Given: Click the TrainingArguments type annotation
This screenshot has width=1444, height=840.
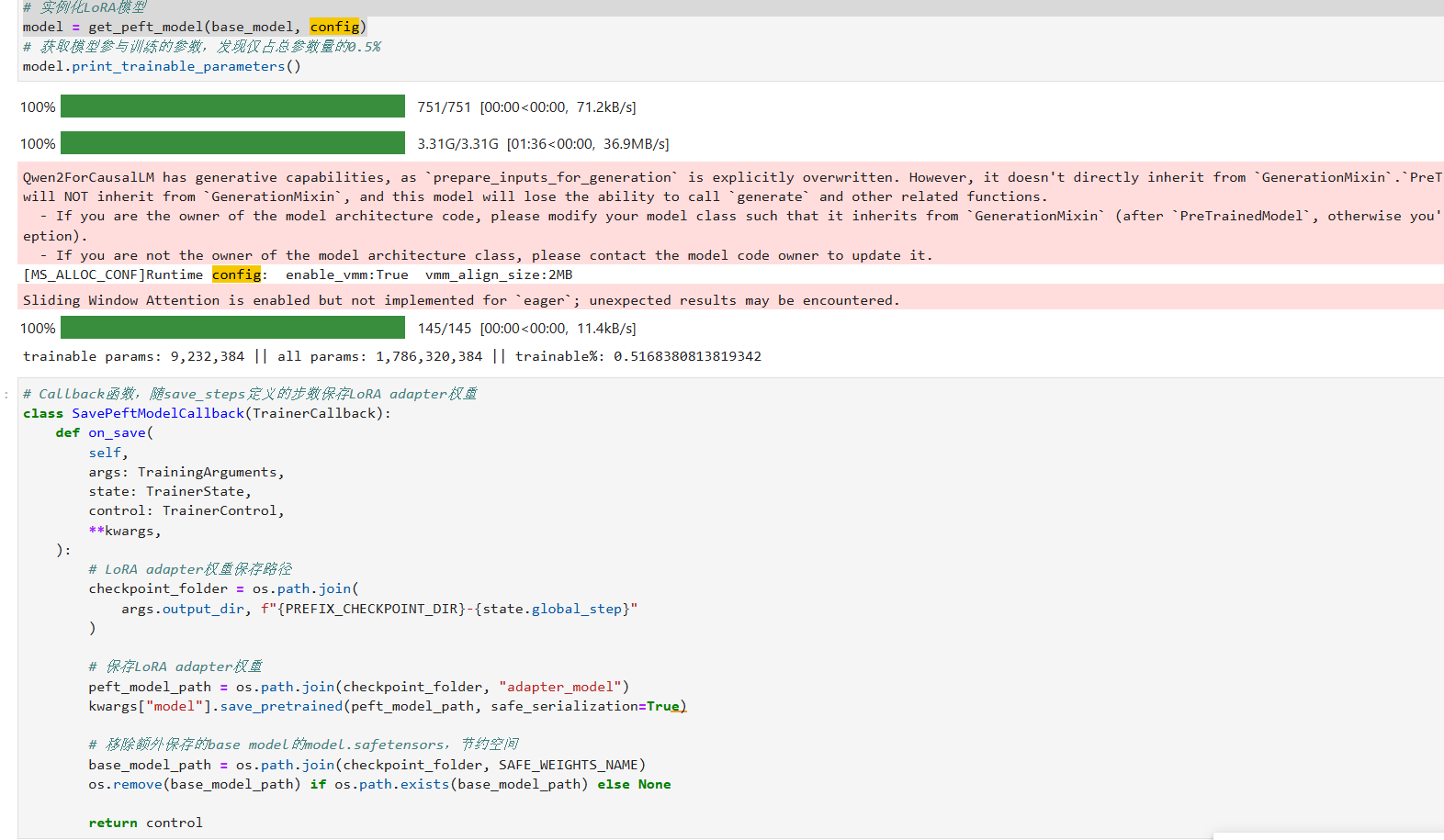Looking at the screenshot, I should pyautogui.click(x=207, y=472).
